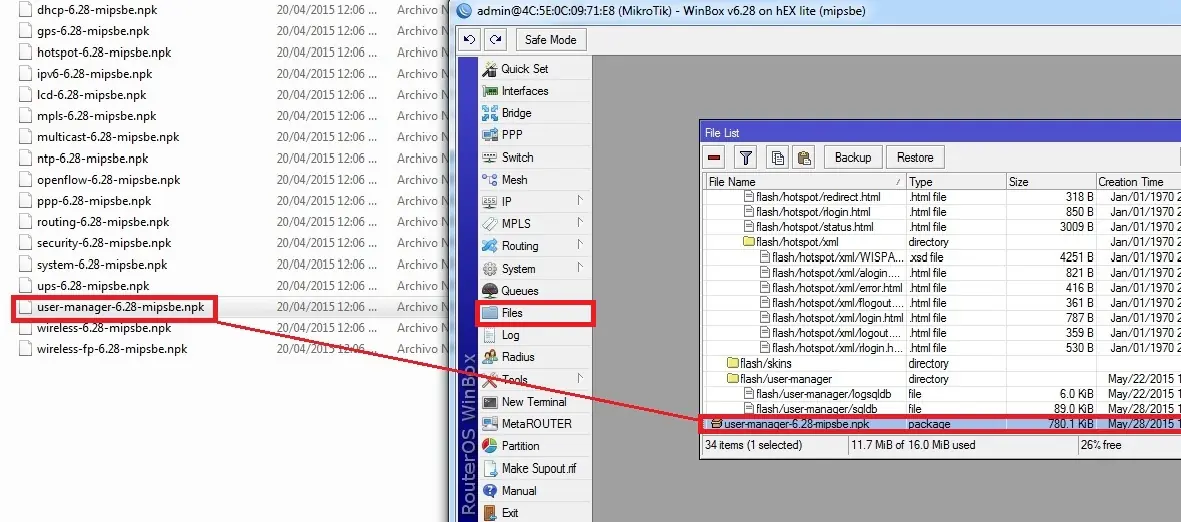This screenshot has width=1181, height=522.
Task: Click the undo arrow in WinBox toolbar
Action: click(x=469, y=40)
